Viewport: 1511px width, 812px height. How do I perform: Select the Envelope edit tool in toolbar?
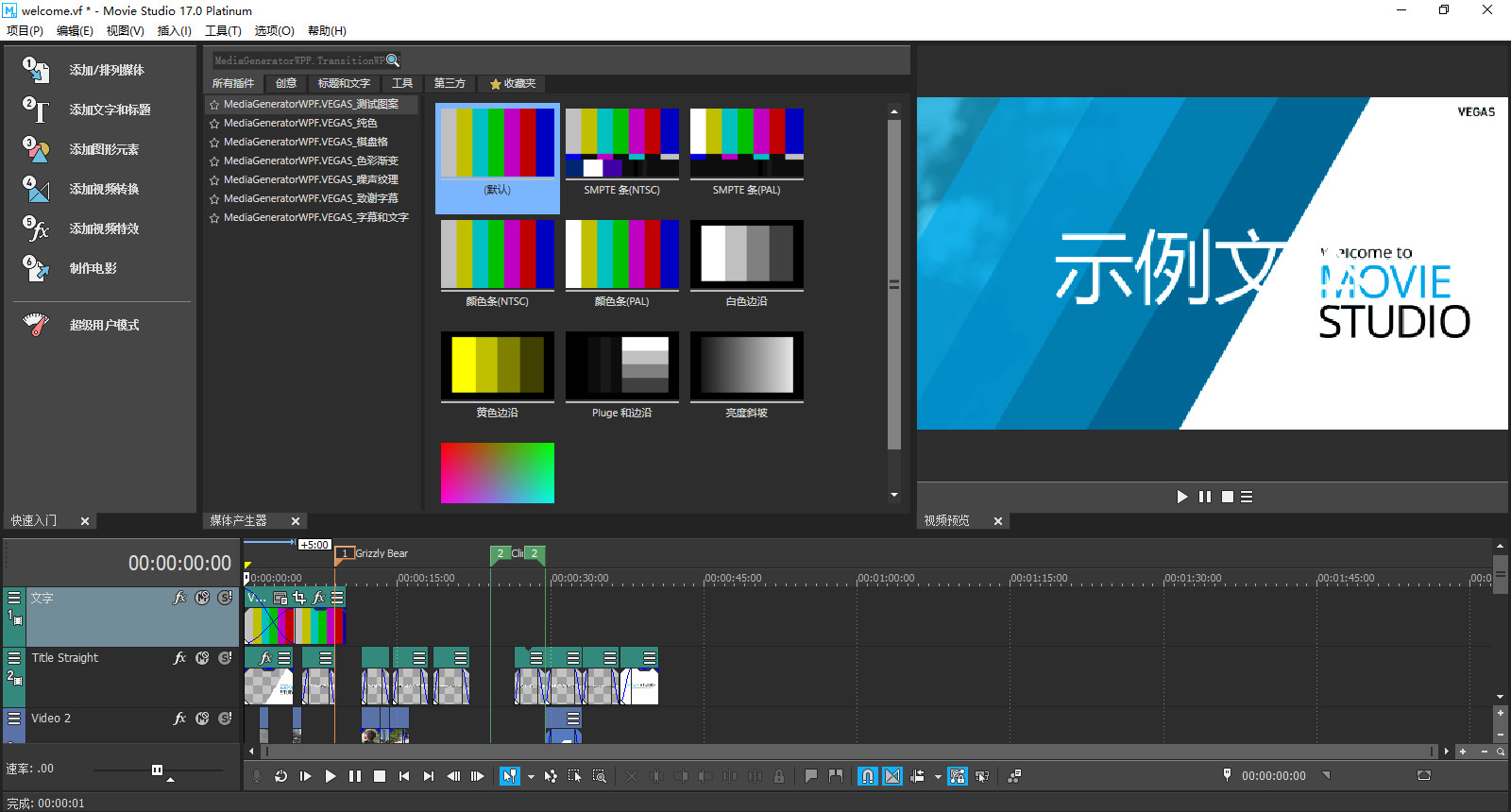tap(551, 776)
